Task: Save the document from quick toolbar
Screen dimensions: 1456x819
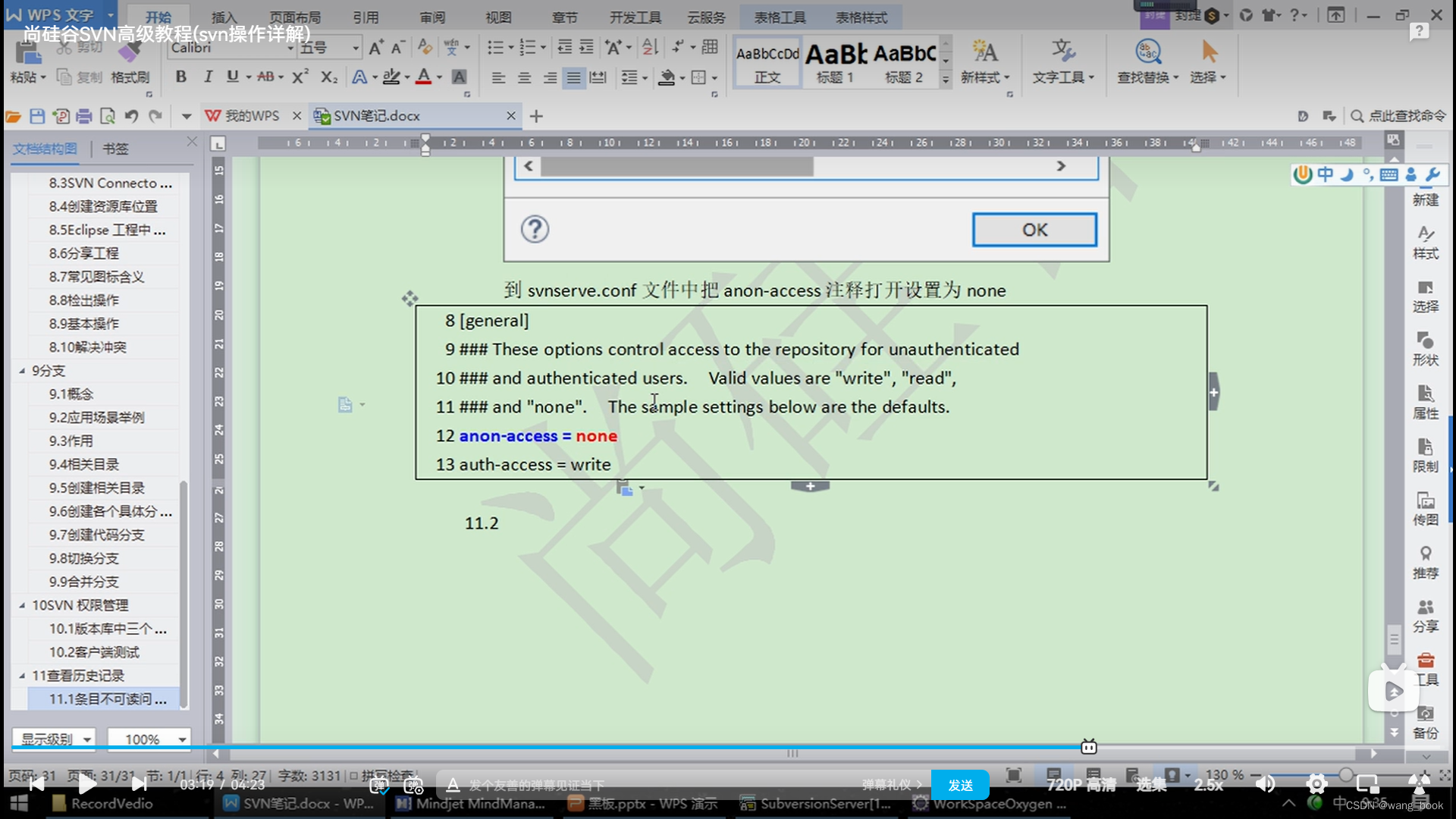Action: click(37, 116)
